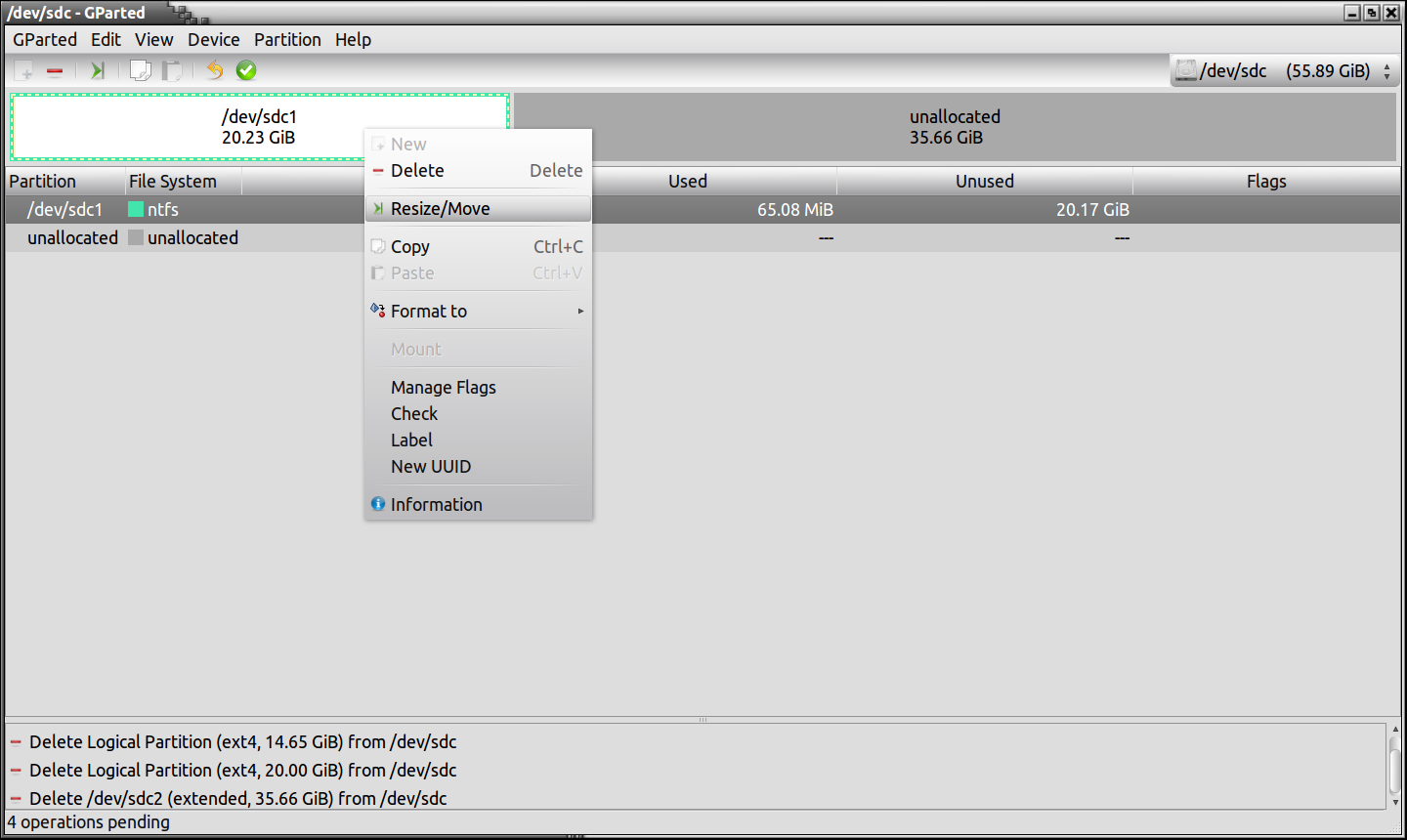The width and height of the screenshot is (1407, 840).
Task: Click the Unused column header
Action: pyautogui.click(x=984, y=182)
